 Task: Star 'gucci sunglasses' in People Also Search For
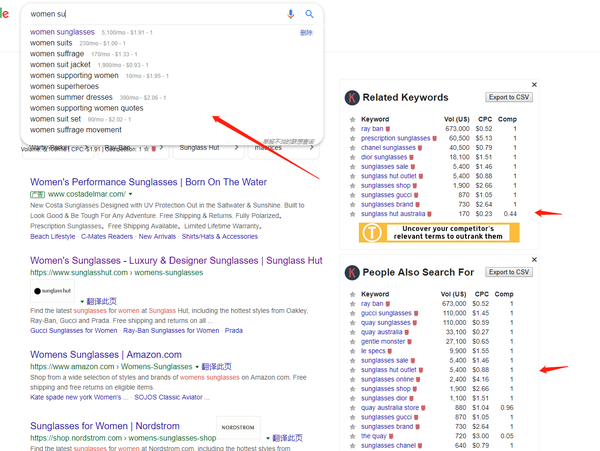point(352,313)
